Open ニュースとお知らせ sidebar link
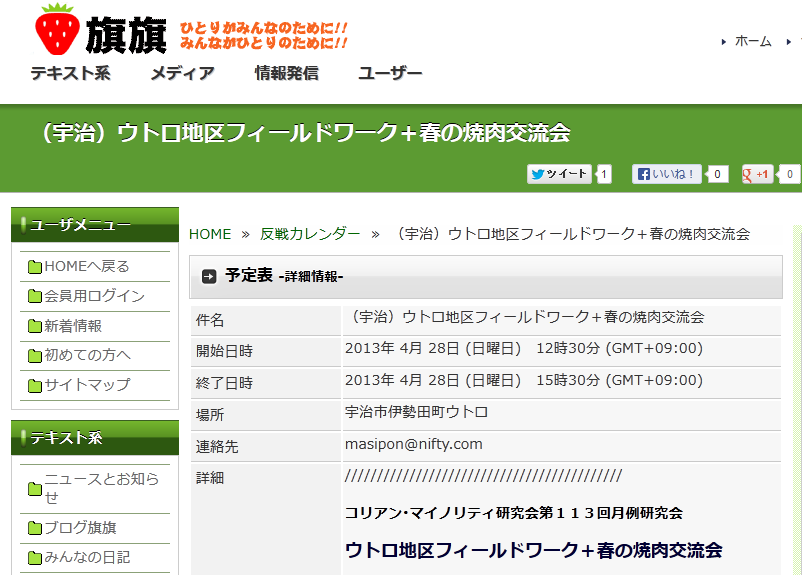 point(102,488)
